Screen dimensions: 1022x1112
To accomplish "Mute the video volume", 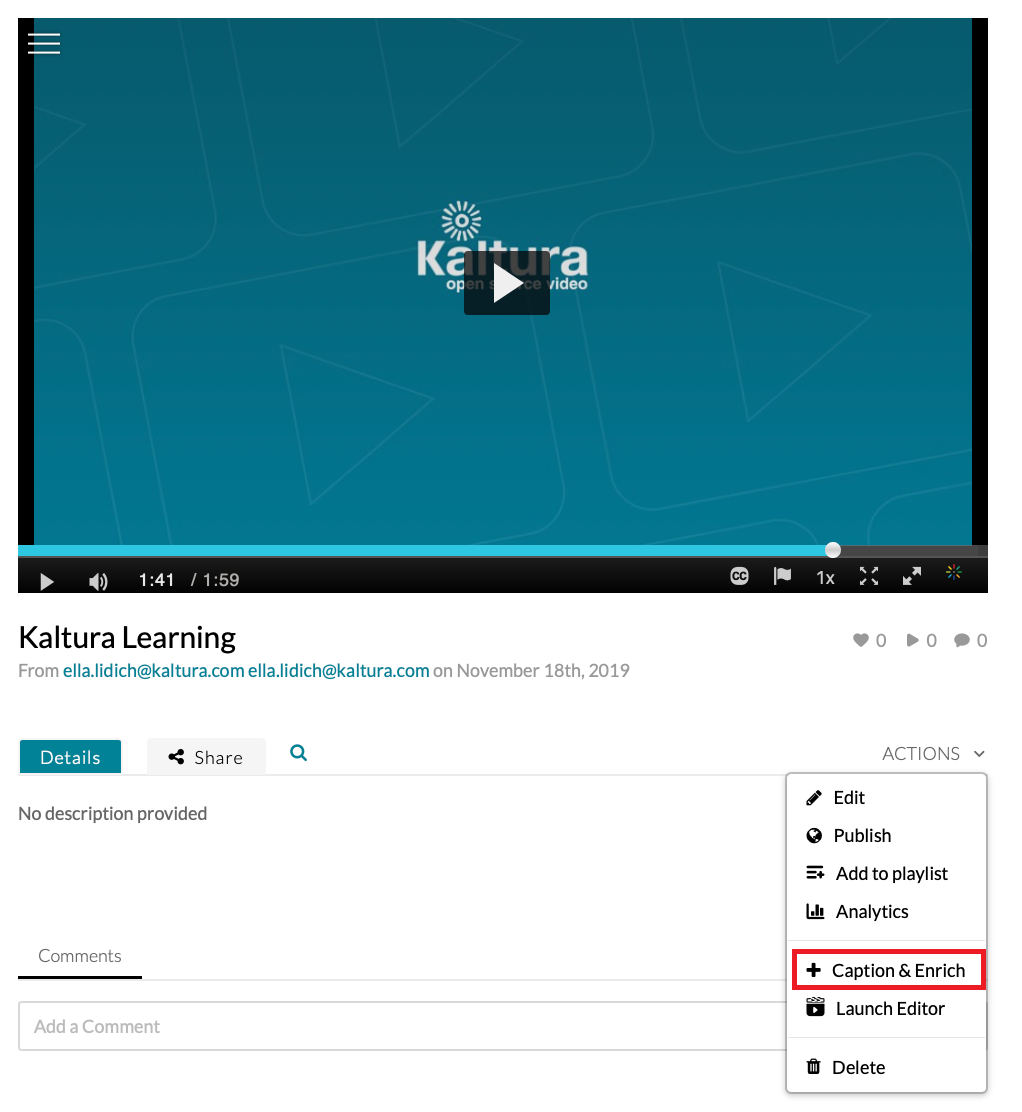I will point(98,582).
